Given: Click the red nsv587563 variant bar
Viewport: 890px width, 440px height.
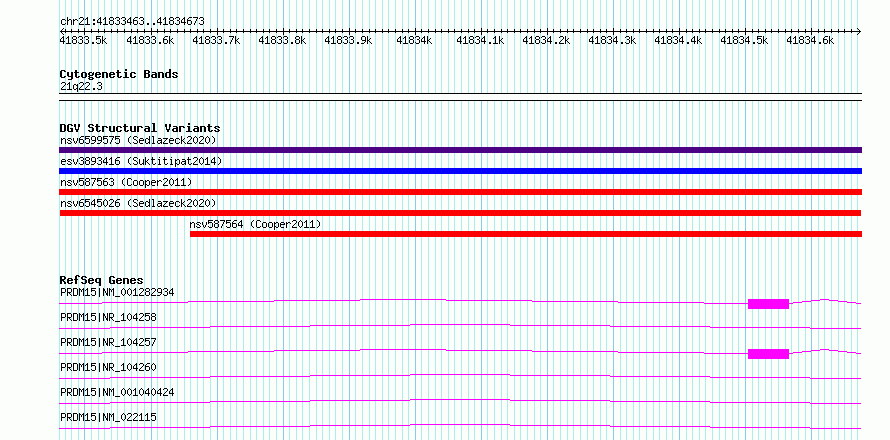Looking at the screenshot, I should [460, 192].
